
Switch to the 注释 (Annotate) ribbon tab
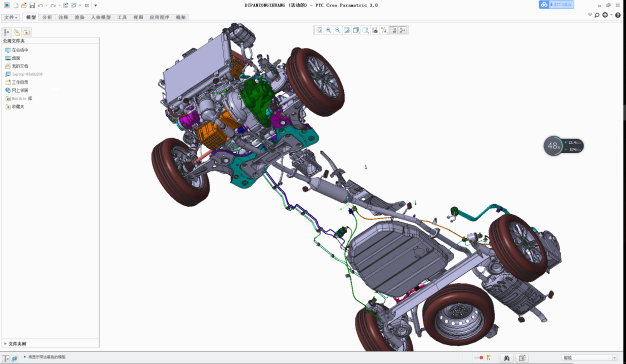click(x=63, y=18)
